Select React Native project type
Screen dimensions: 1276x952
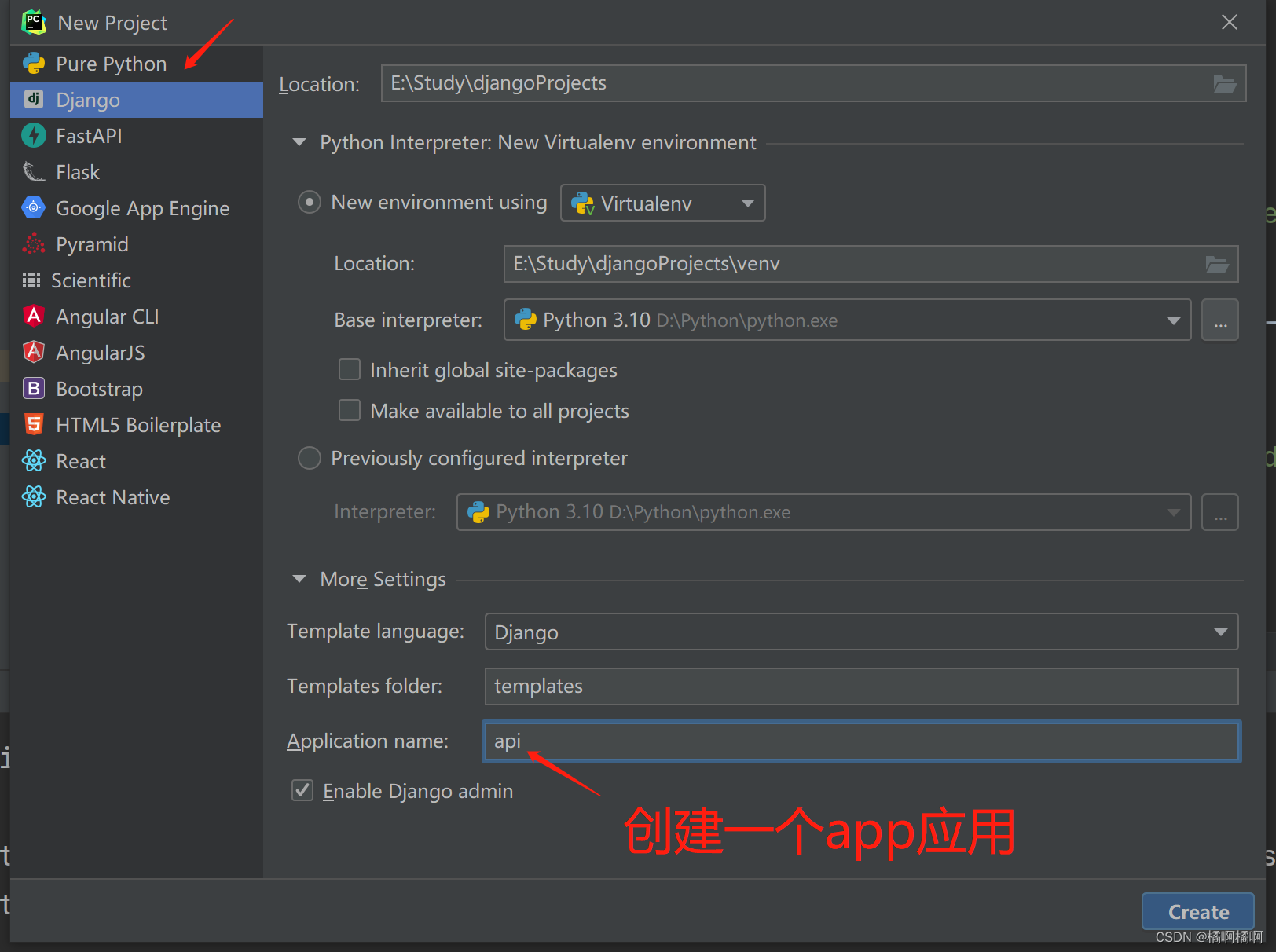(137, 497)
